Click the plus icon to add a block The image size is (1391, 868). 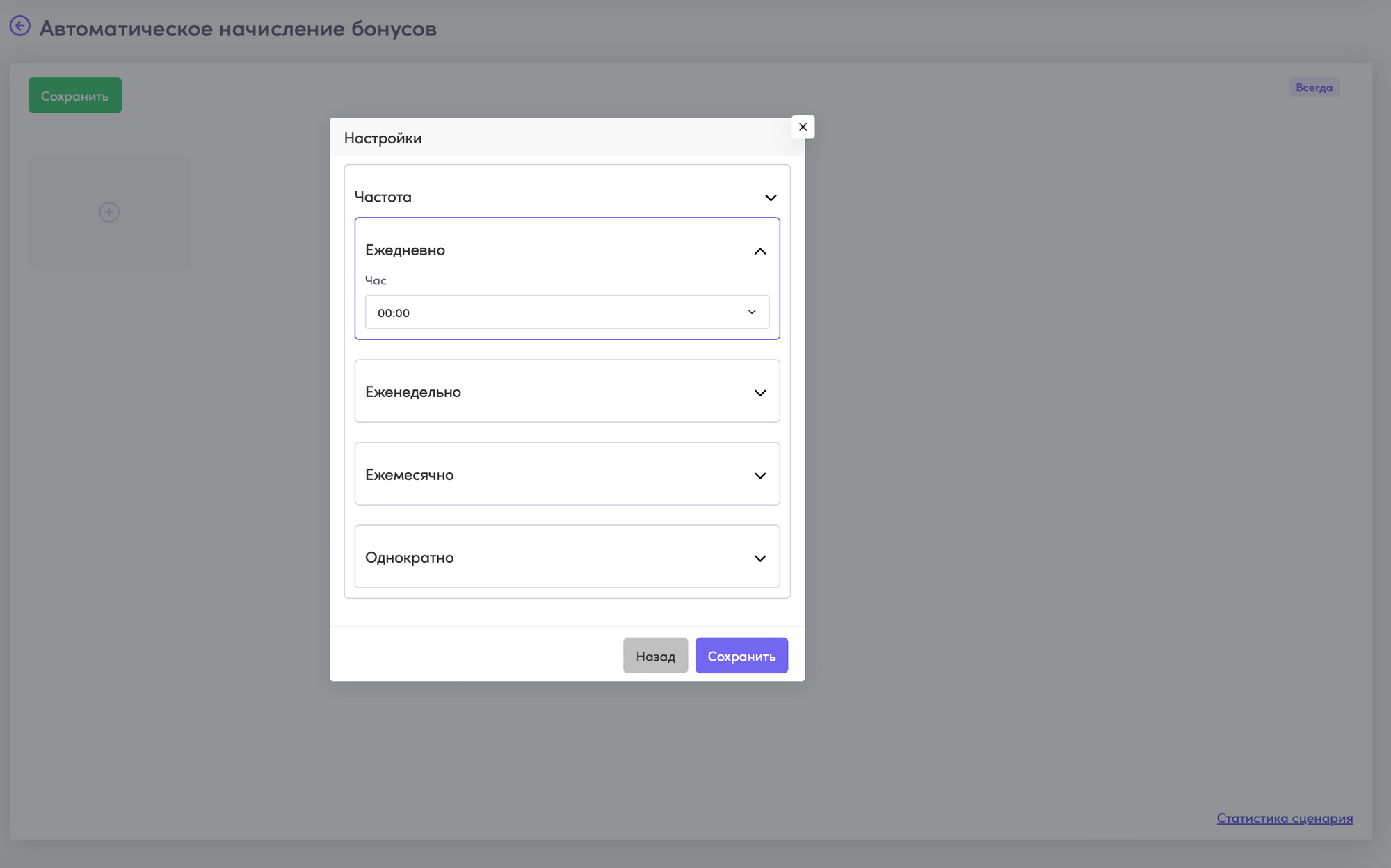pyautogui.click(x=109, y=212)
